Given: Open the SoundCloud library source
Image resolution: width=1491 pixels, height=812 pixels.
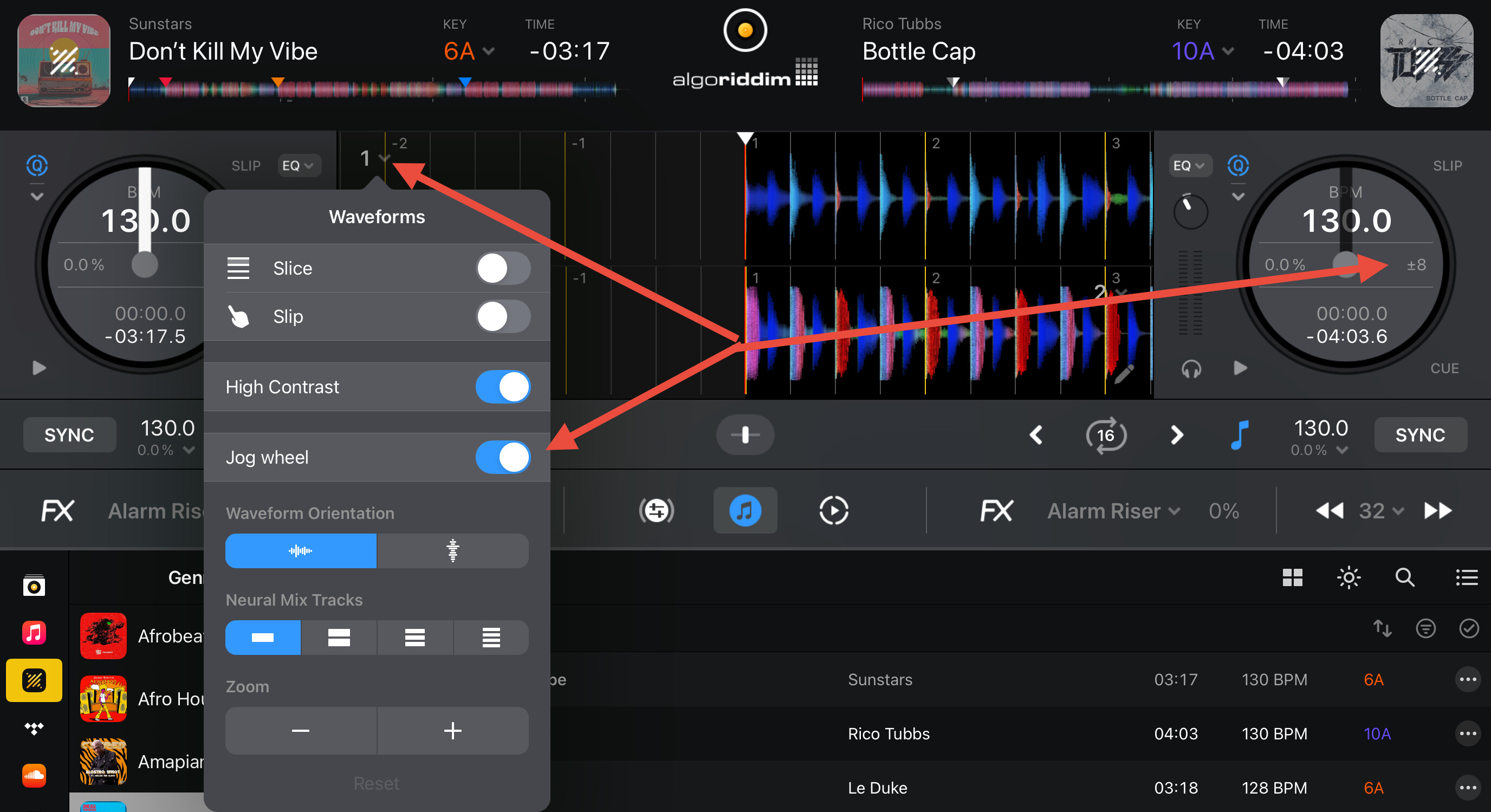Looking at the screenshot, I should click(x=34, y=776).
